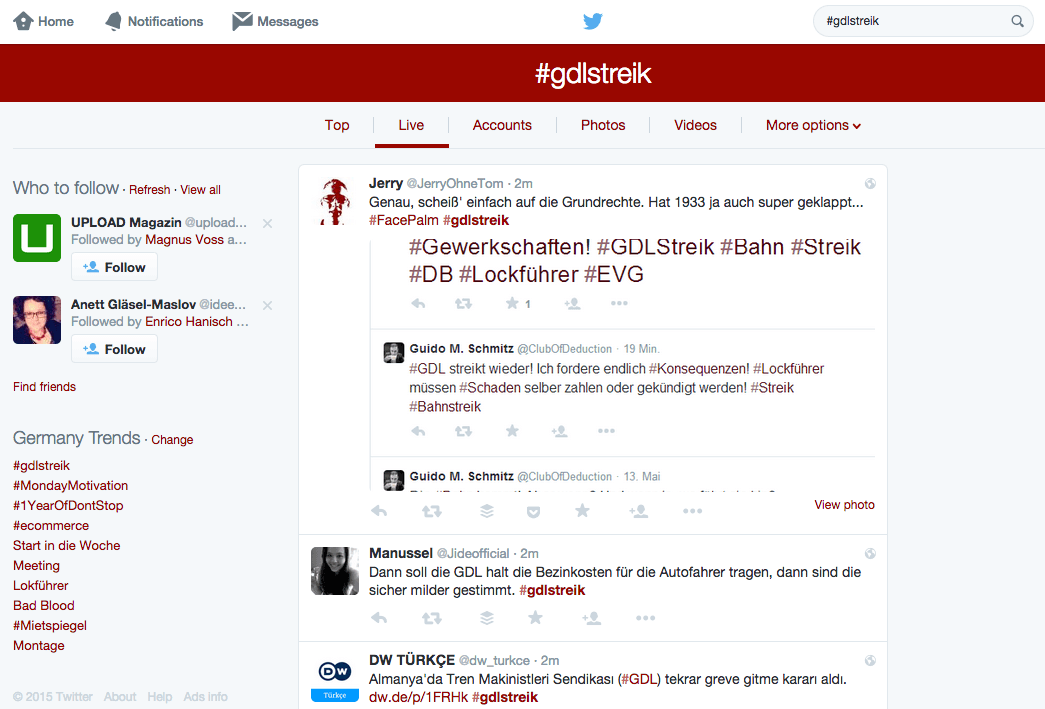Follow user from the embedded #Gewerkschaften tweet
1045x709 pixels.
pyautogui.click(x=572, y=304)
